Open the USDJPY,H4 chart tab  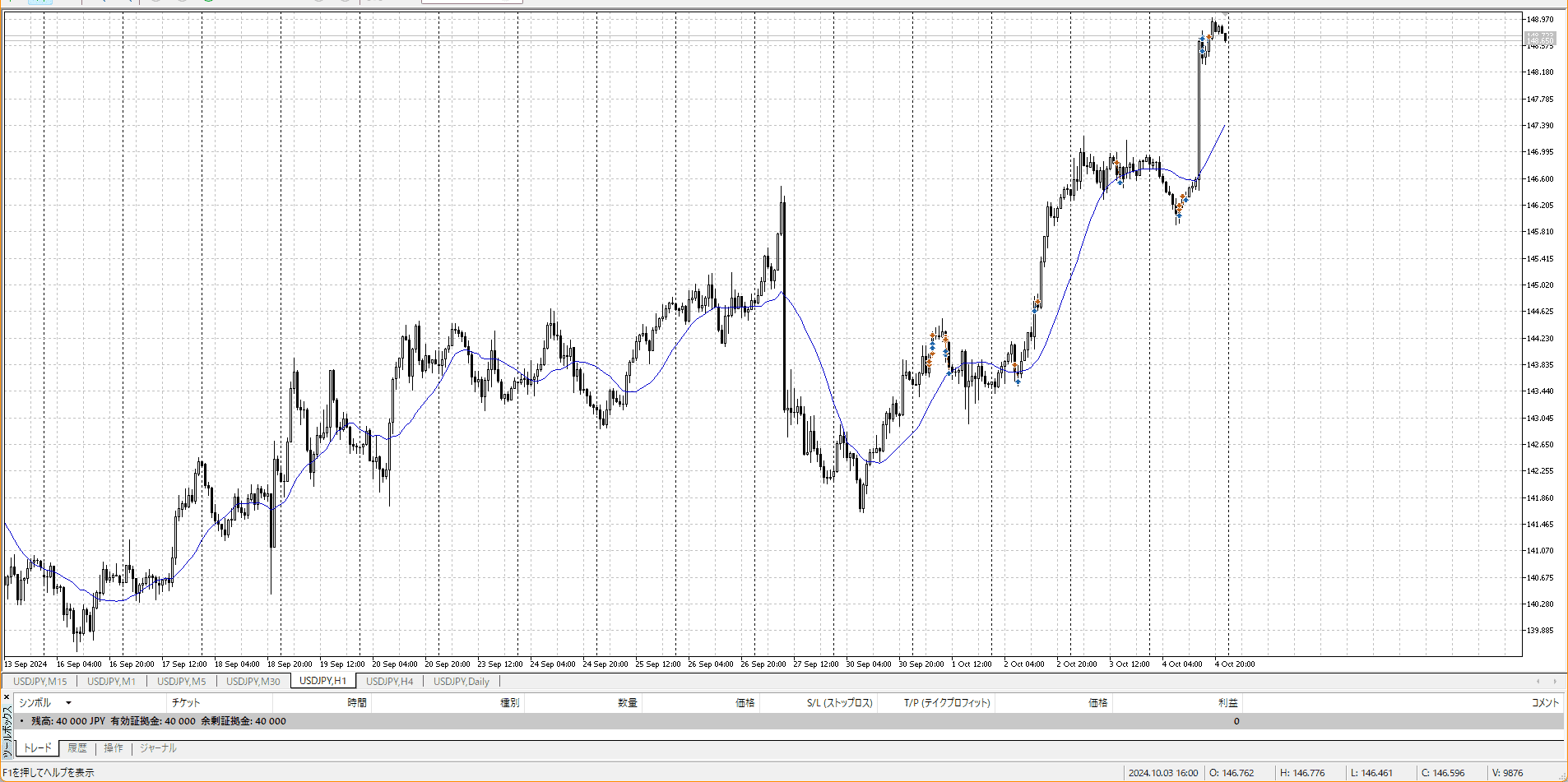click(389, 681)
